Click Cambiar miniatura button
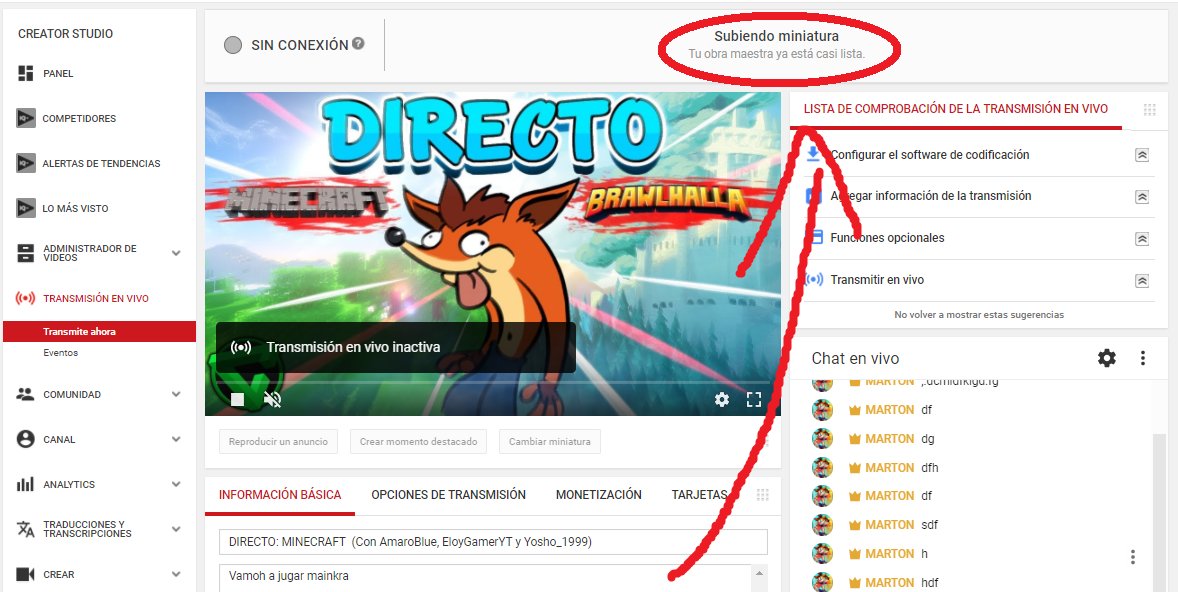Image resolution: width=1178 pixels, height=592 pixels. 549,442
